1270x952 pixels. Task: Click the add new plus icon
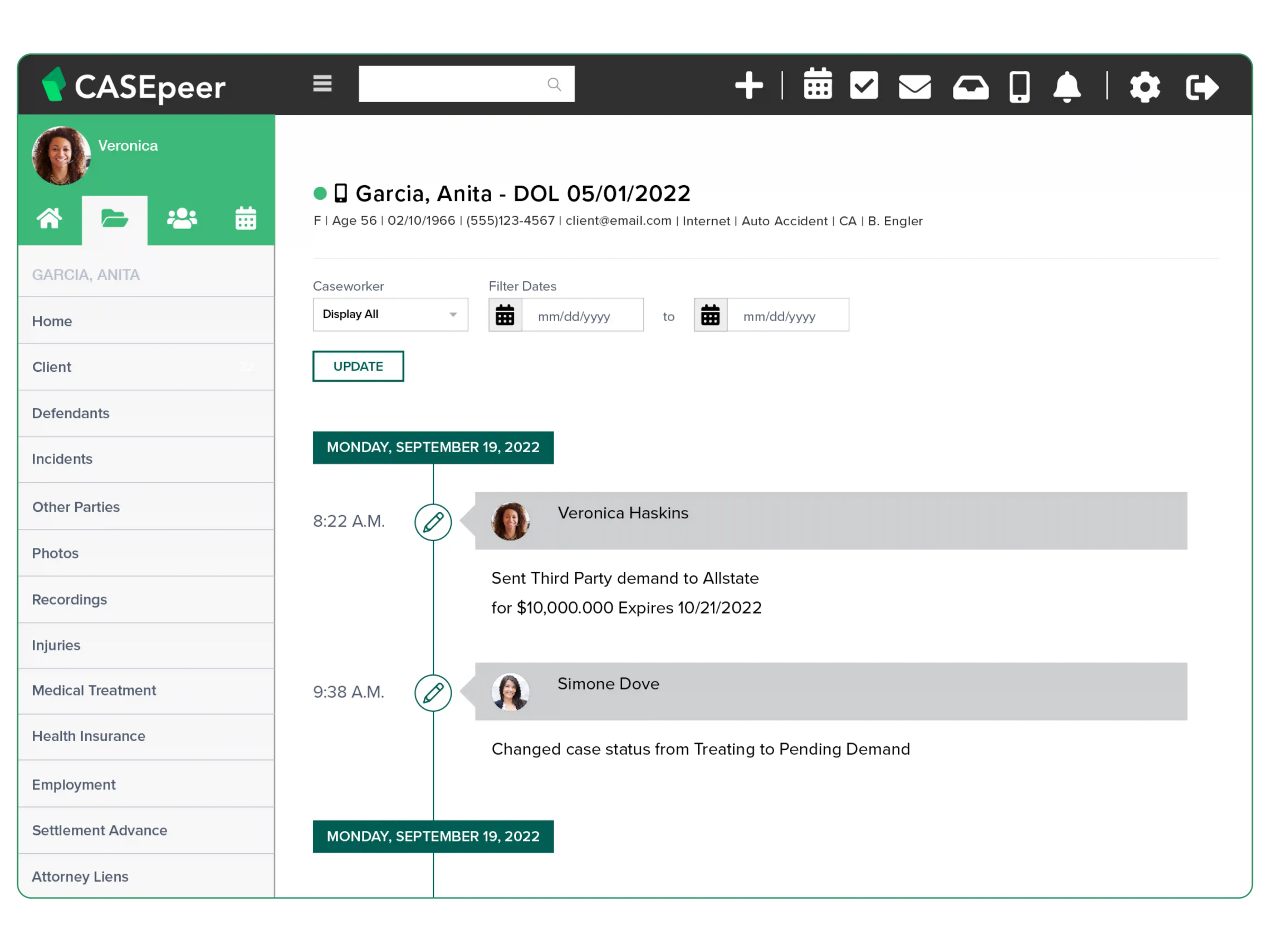[749, 85]
